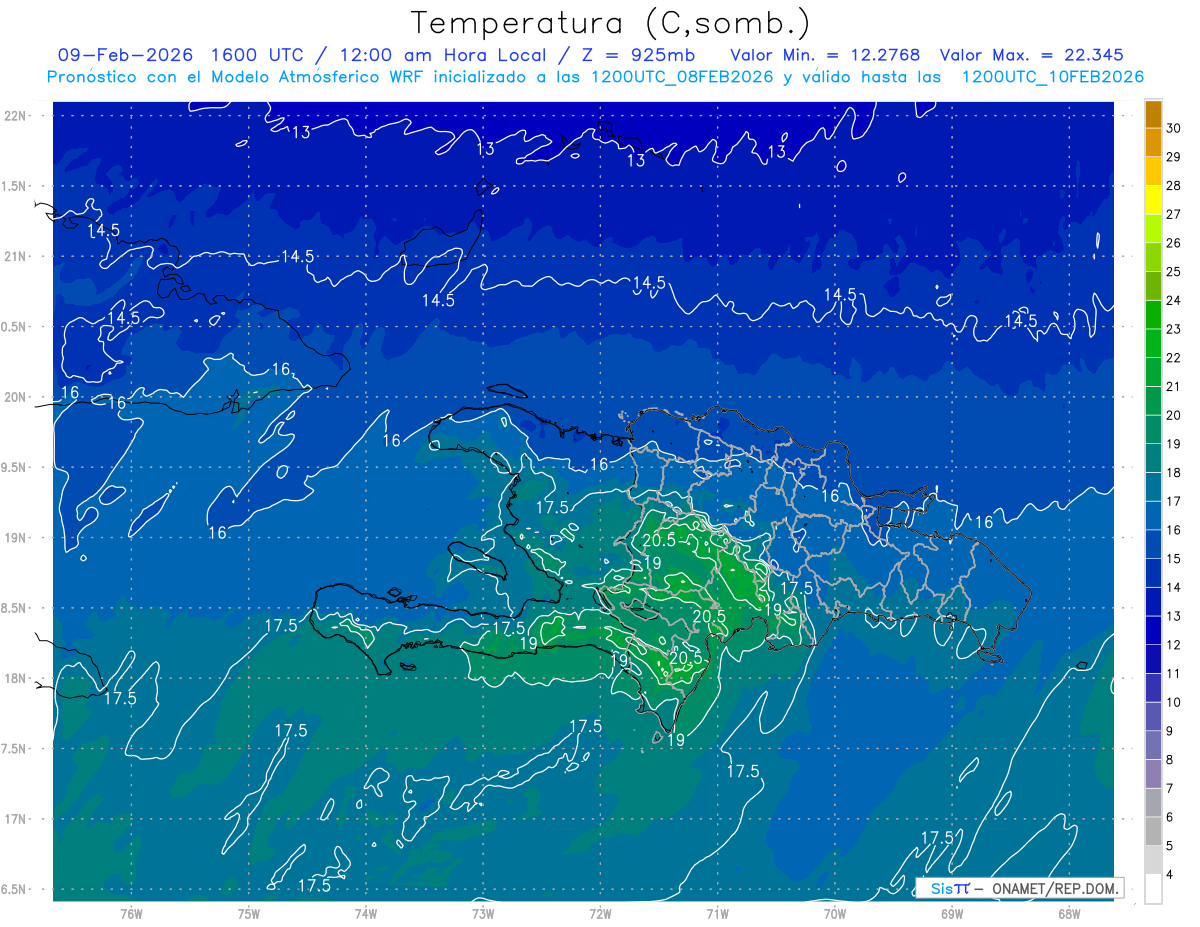Screen dimensions: 1200x927
Task: Click the '12' label on the color scale
Action: [1174, 645]
